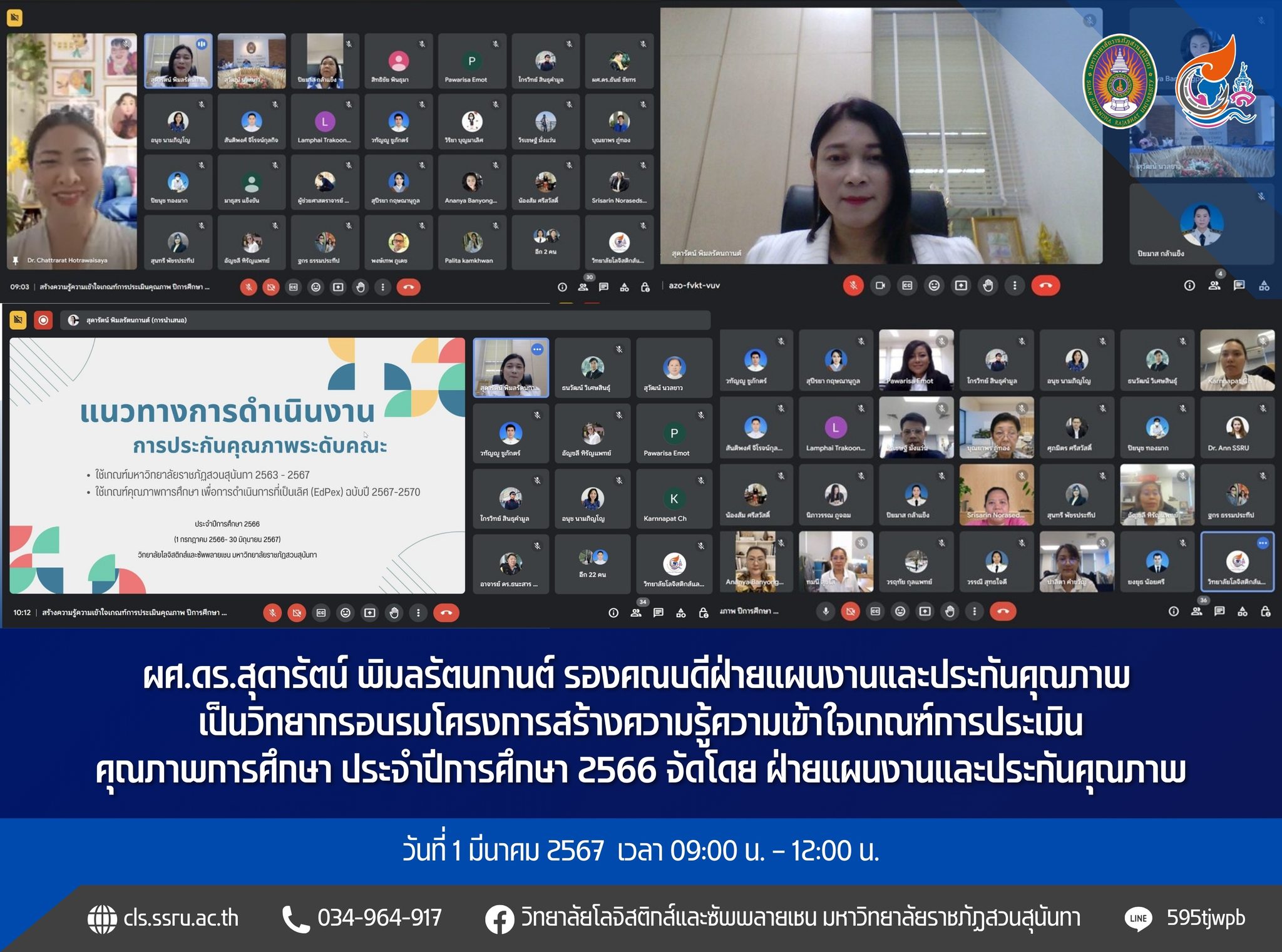Select the Dr. Chattrarat Hotrawaisaya pinned video tile
The height and width of the screenshot is (952, 1282).
pos(72,150)
